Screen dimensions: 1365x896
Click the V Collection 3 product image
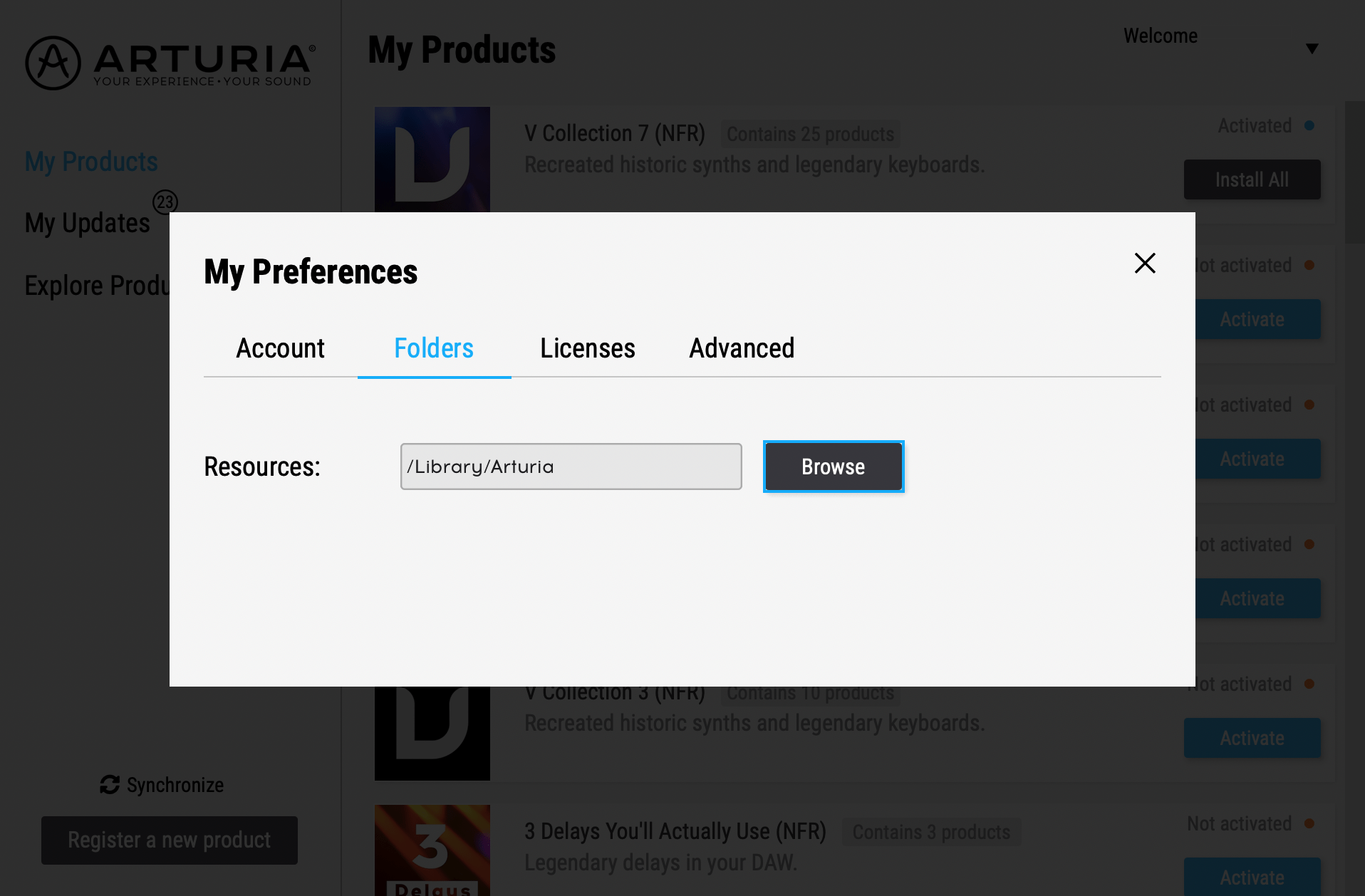[x=432, y=733]
